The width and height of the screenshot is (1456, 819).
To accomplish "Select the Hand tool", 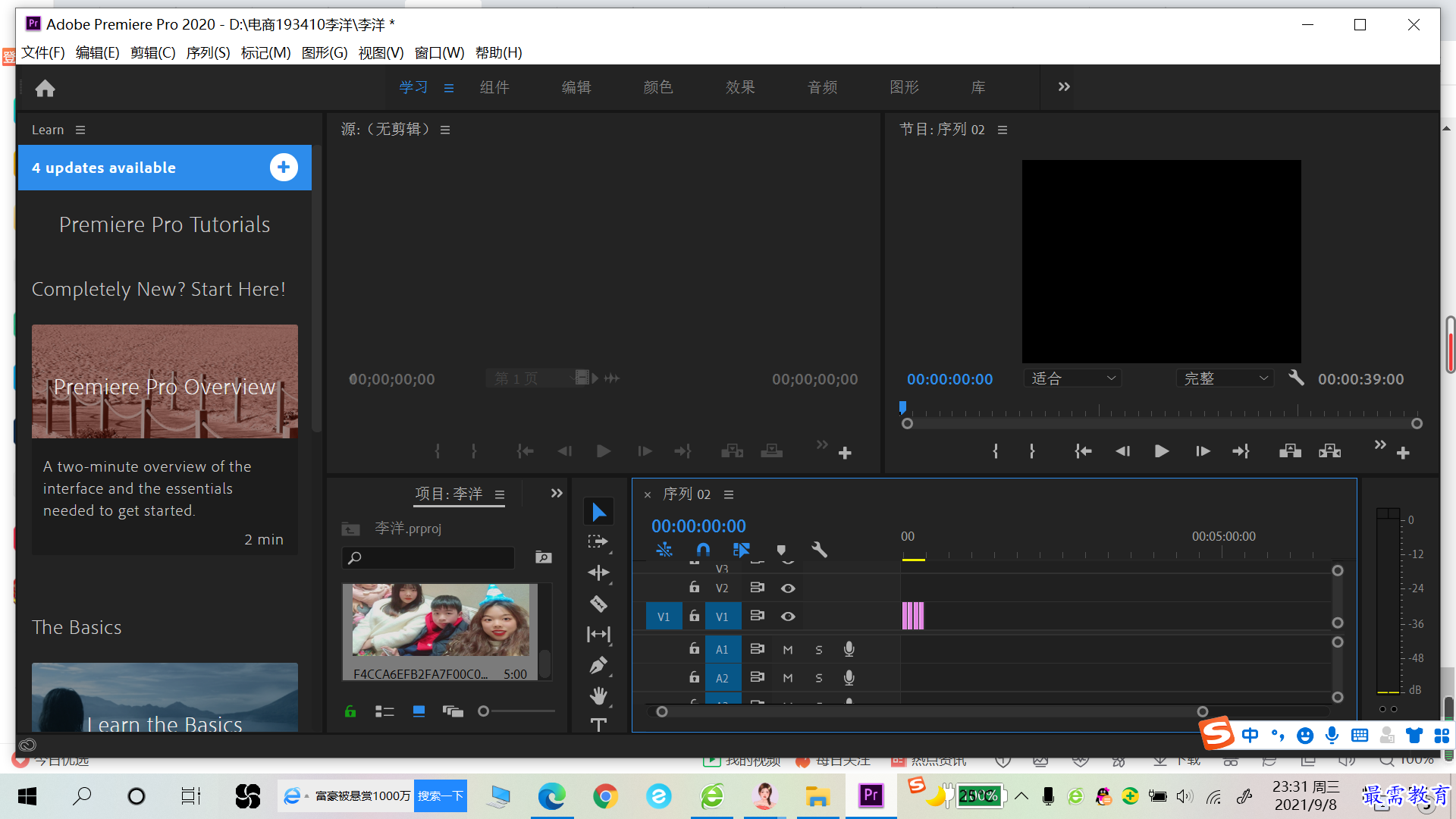I will tap(598, 695).
